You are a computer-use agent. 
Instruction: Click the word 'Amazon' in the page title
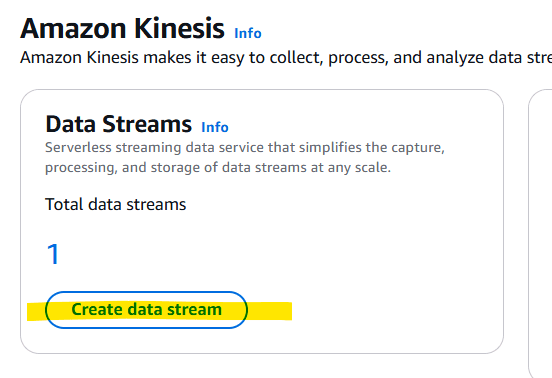click(x=73, y=28)
